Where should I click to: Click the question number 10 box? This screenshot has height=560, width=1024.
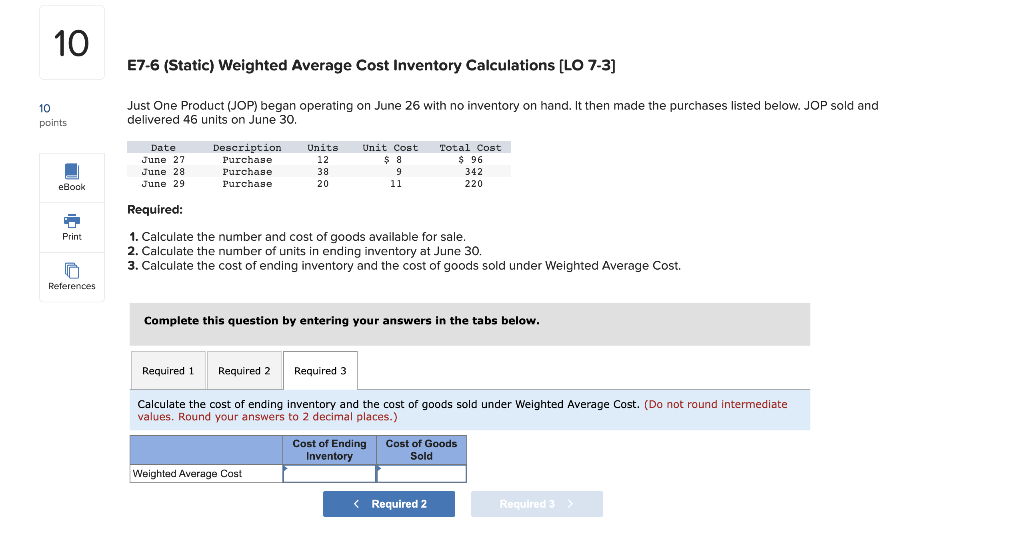72,43
